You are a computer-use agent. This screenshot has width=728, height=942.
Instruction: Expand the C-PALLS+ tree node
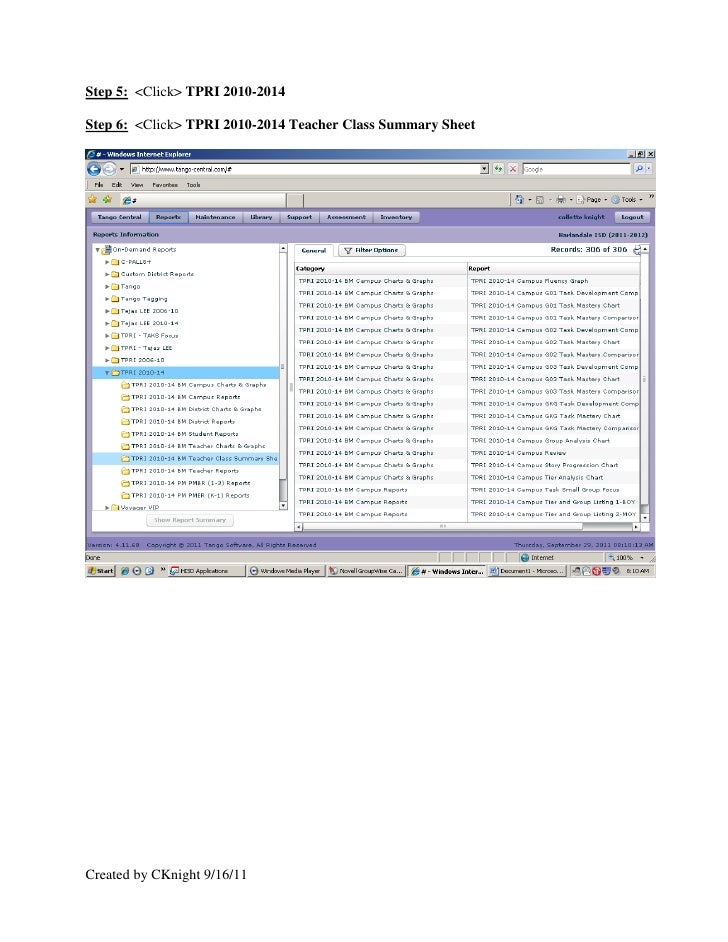coord(108,263)
